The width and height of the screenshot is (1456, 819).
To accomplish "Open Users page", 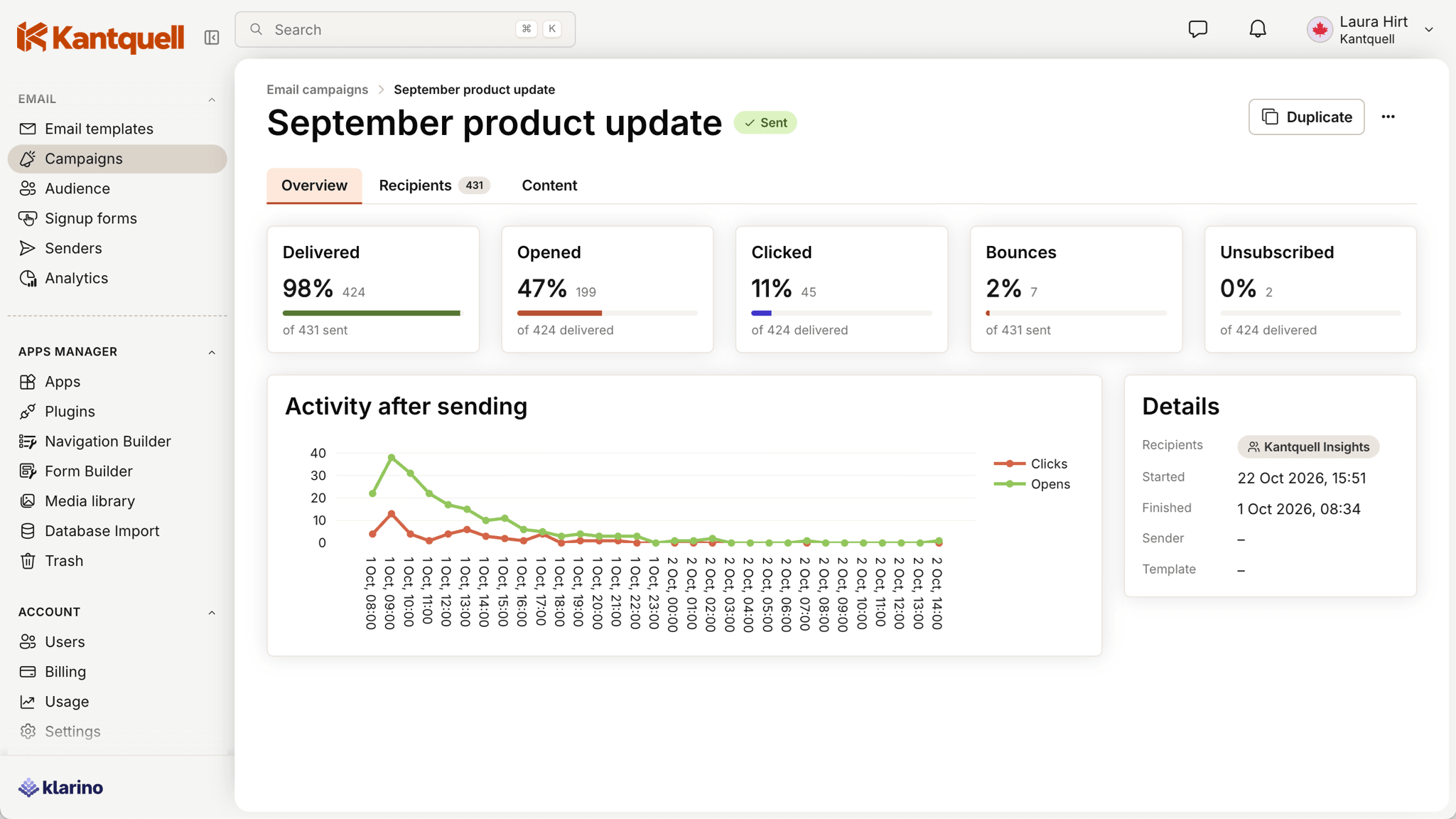I will coord(117,642).
